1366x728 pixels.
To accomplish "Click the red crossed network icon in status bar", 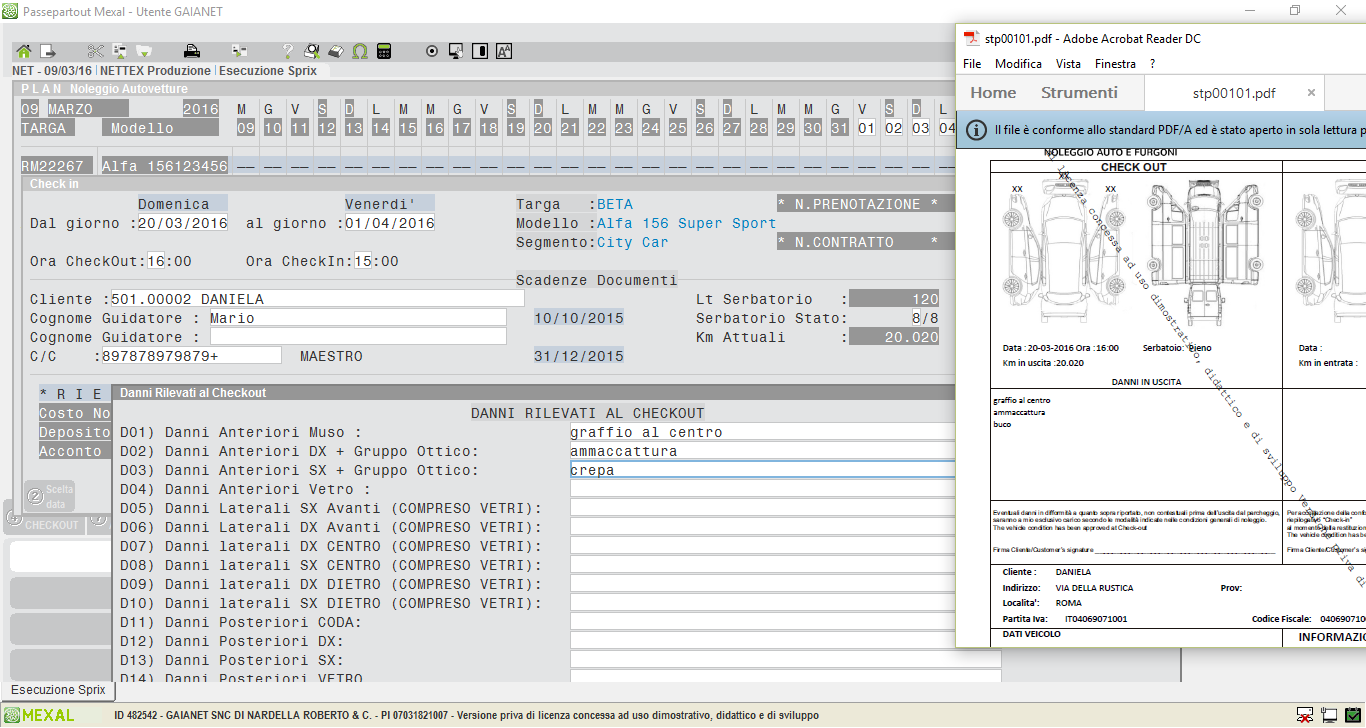I will click(x=1305, y=715).
